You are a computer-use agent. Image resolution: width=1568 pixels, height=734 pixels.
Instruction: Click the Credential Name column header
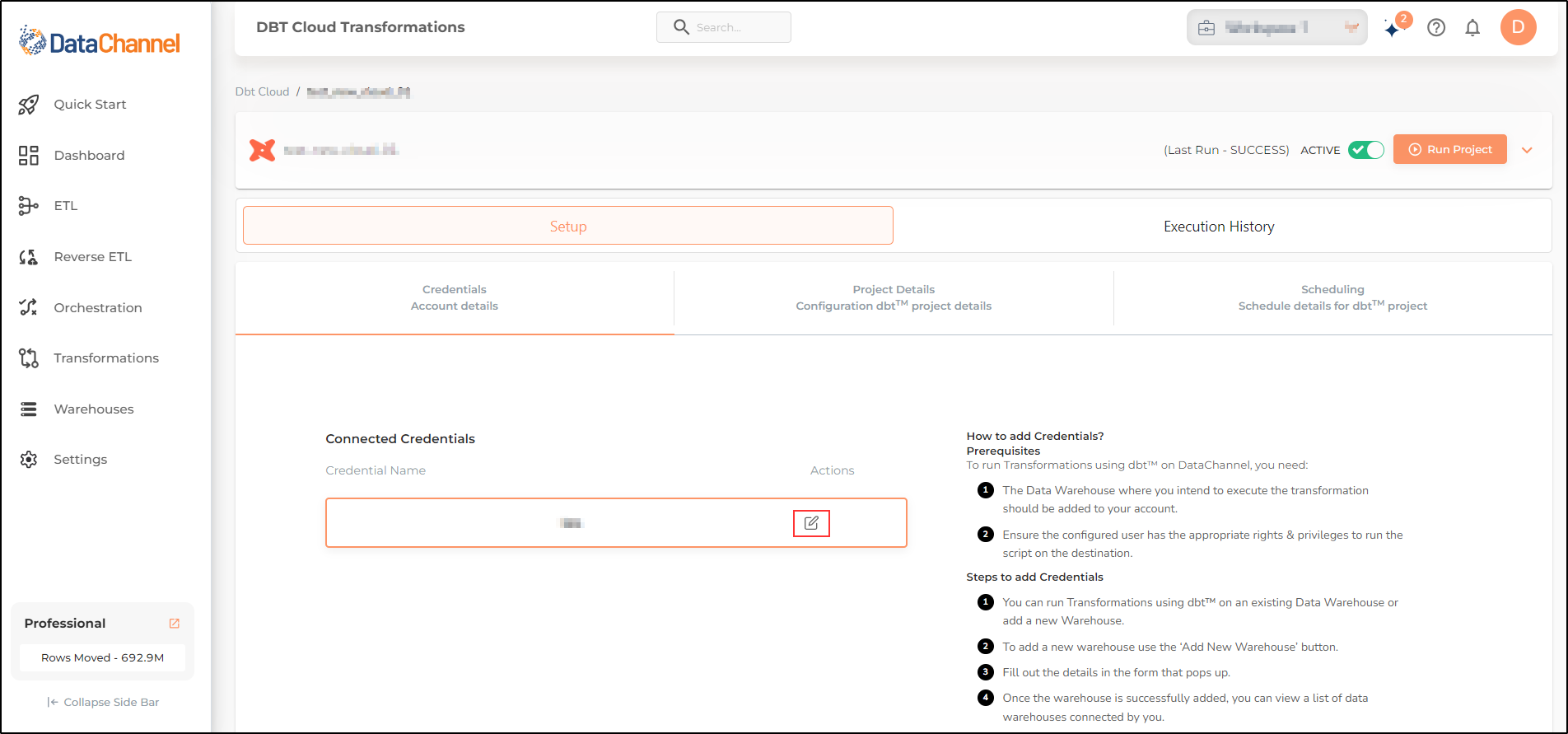pos(376,470)
